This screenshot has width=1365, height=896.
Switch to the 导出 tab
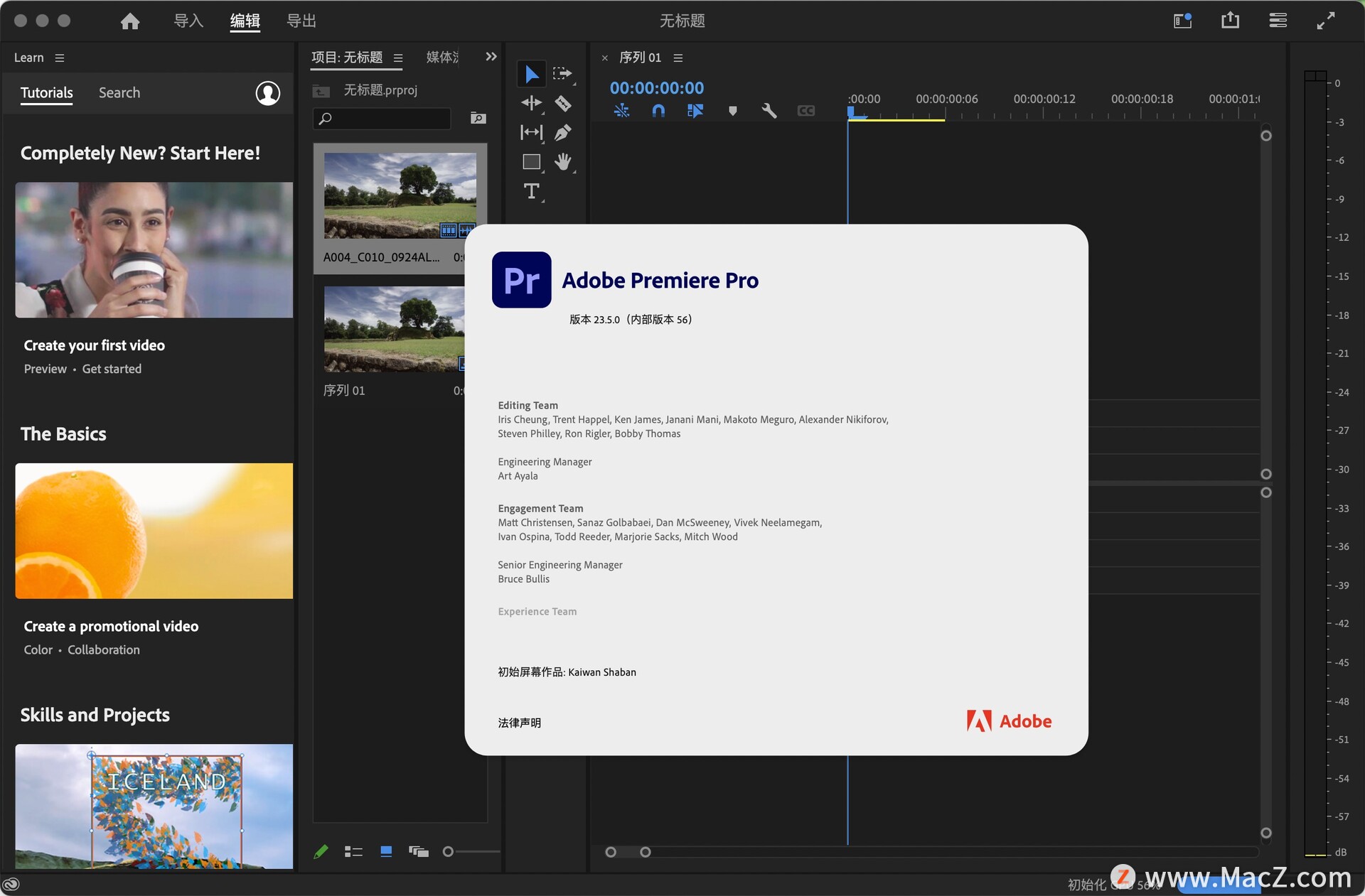(301, 21)
